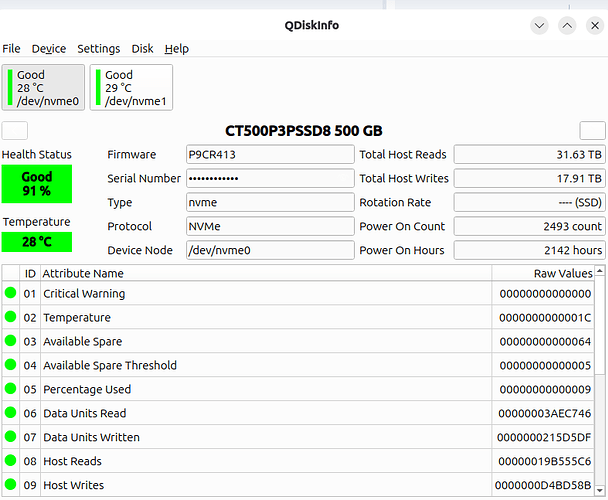The image size is (608, 500).
Task: Click raw value 00000000000005
Action: click(x=545, y=366)
